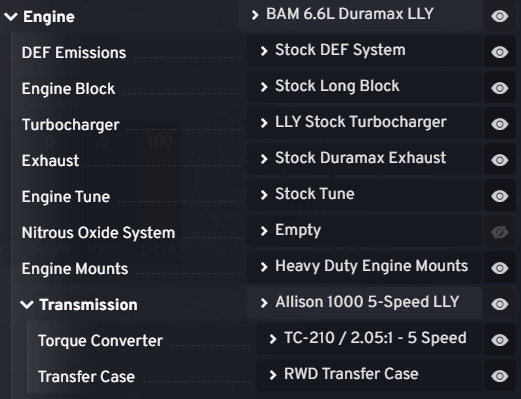The image size is (521, 399).
Task: Open the Empty nitrous oxide slot dropdown
Action: coord(364,231)
